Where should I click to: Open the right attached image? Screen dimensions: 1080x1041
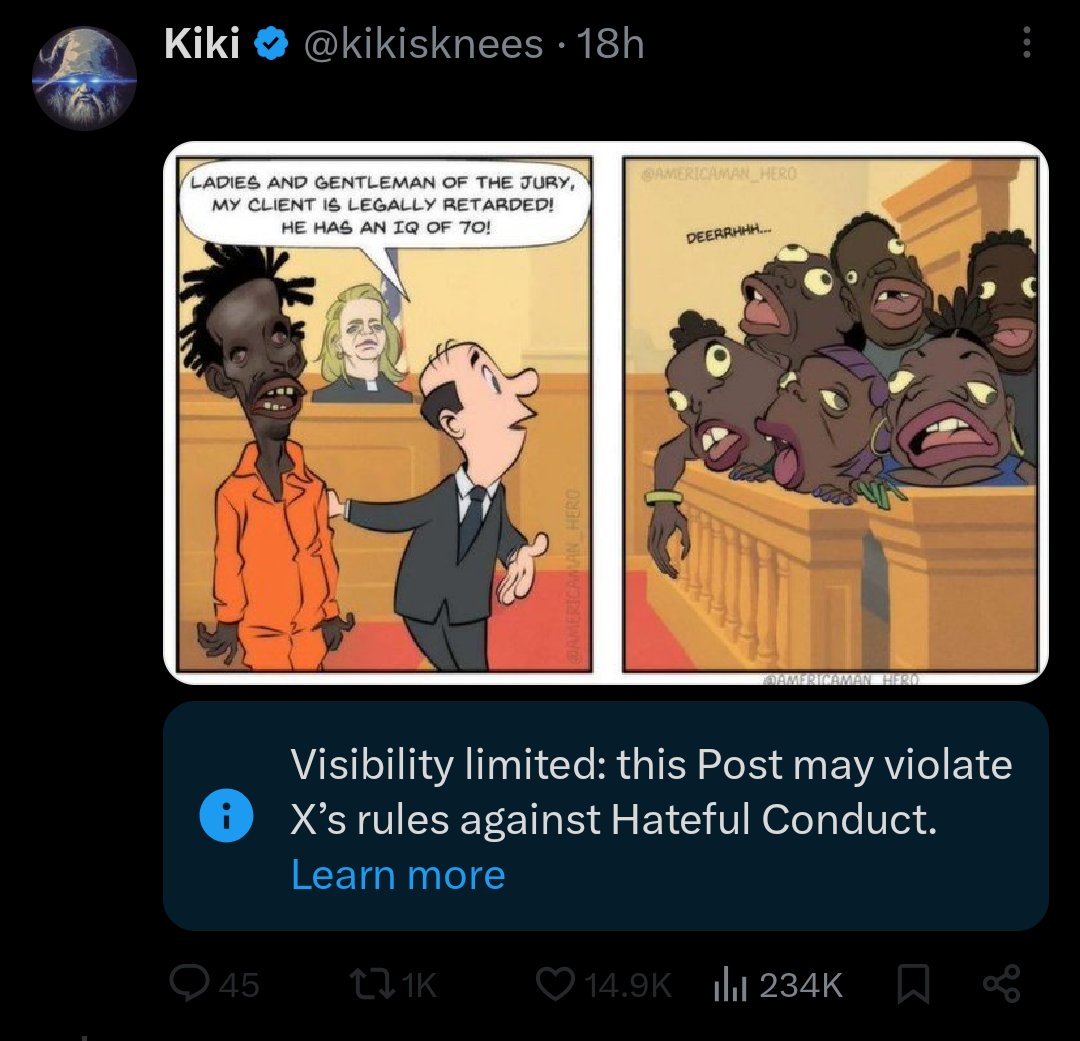[x=829, y=414]
